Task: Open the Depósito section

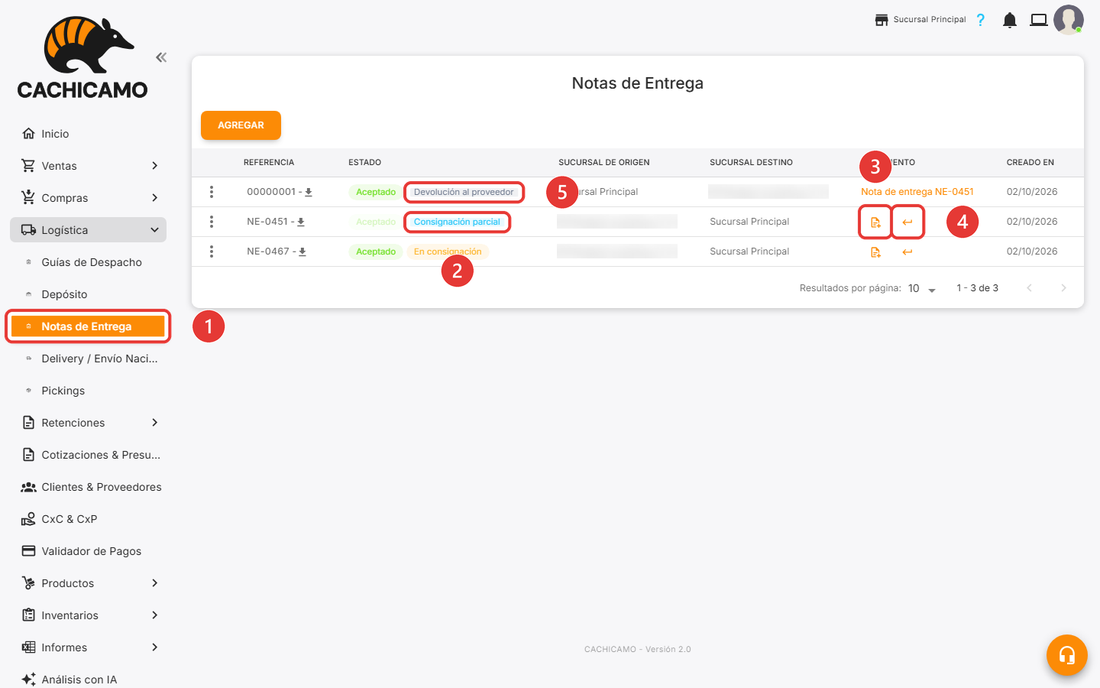Action: tap(64, 295)
